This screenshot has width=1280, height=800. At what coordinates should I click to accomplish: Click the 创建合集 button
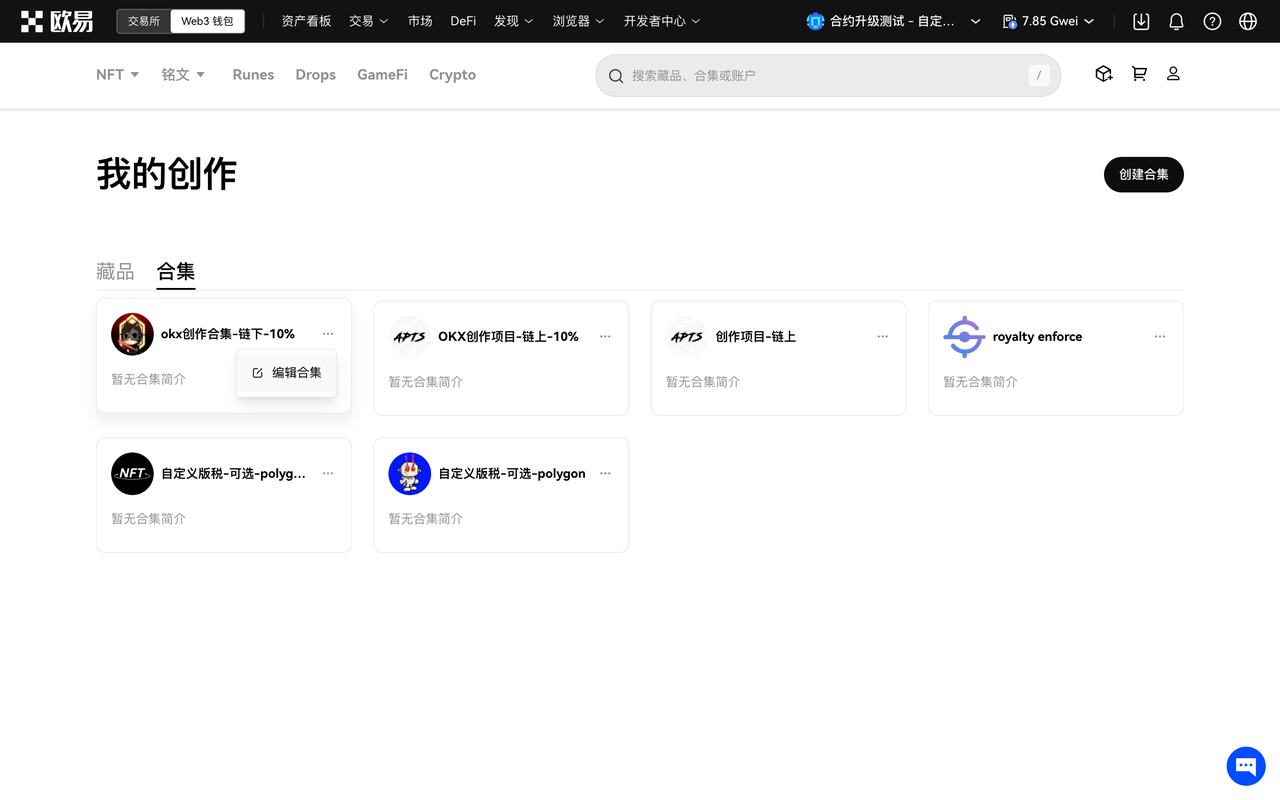point(1144,174)
